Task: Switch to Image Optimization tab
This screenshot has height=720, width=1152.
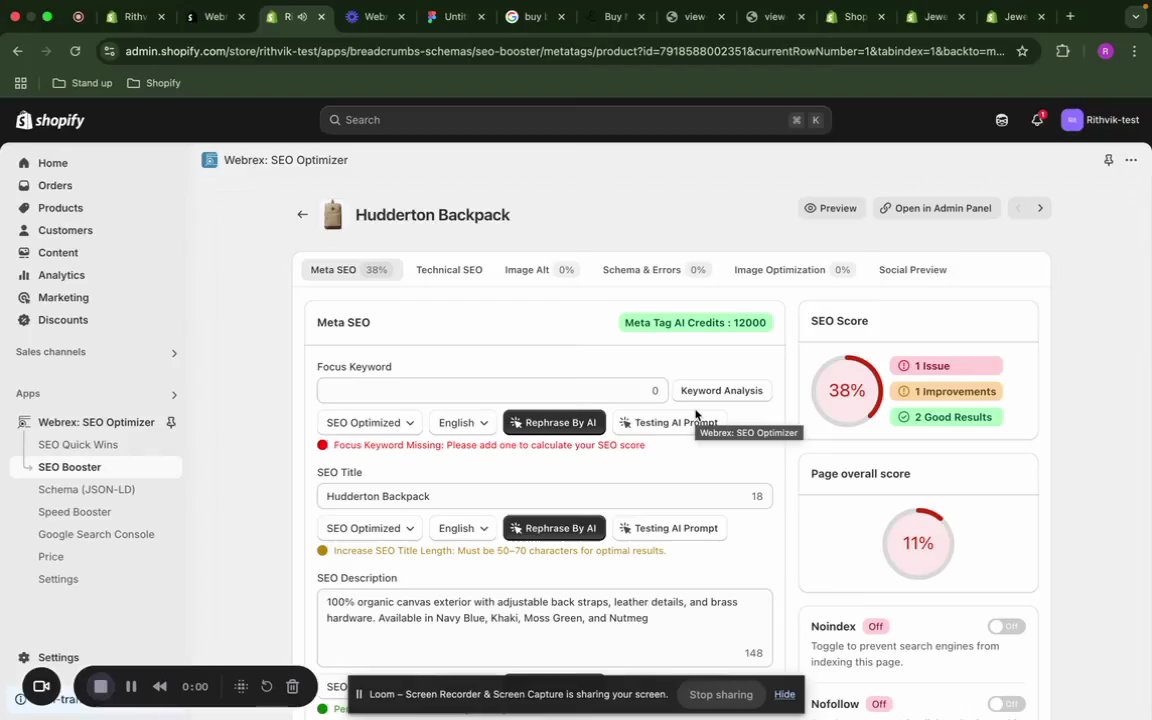Action: click(x=793, y=270)
